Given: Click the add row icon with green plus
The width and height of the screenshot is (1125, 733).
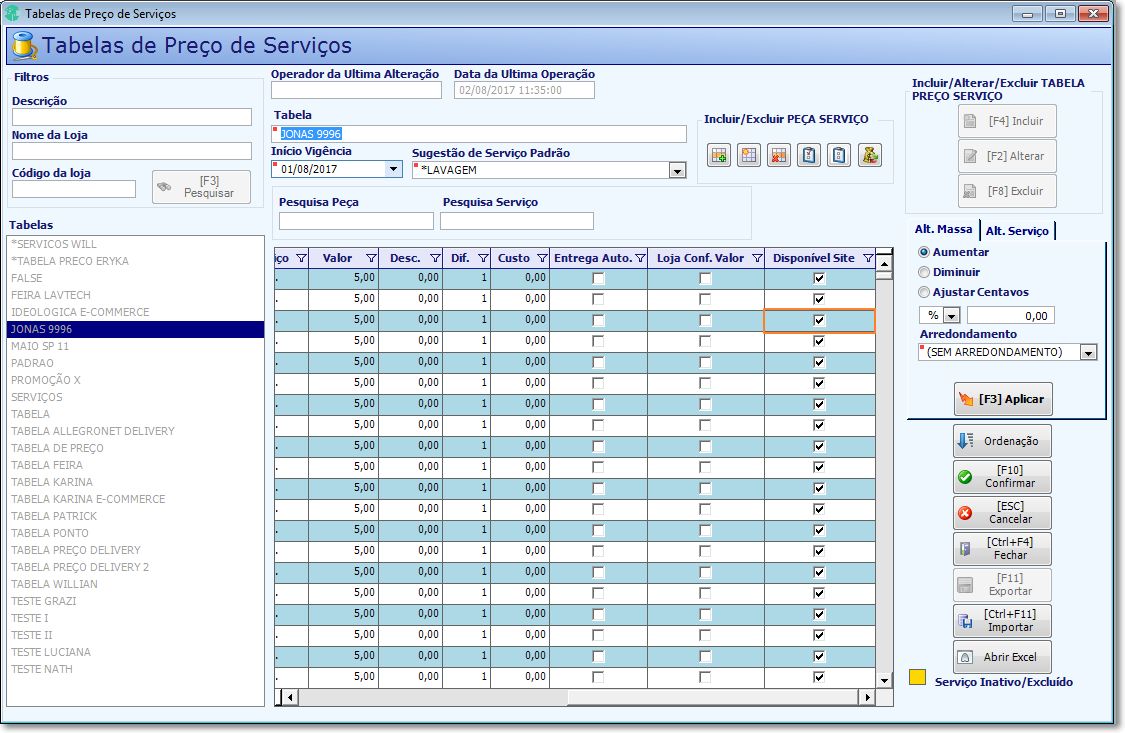Looking at the screenshot, I should point(719,155).
